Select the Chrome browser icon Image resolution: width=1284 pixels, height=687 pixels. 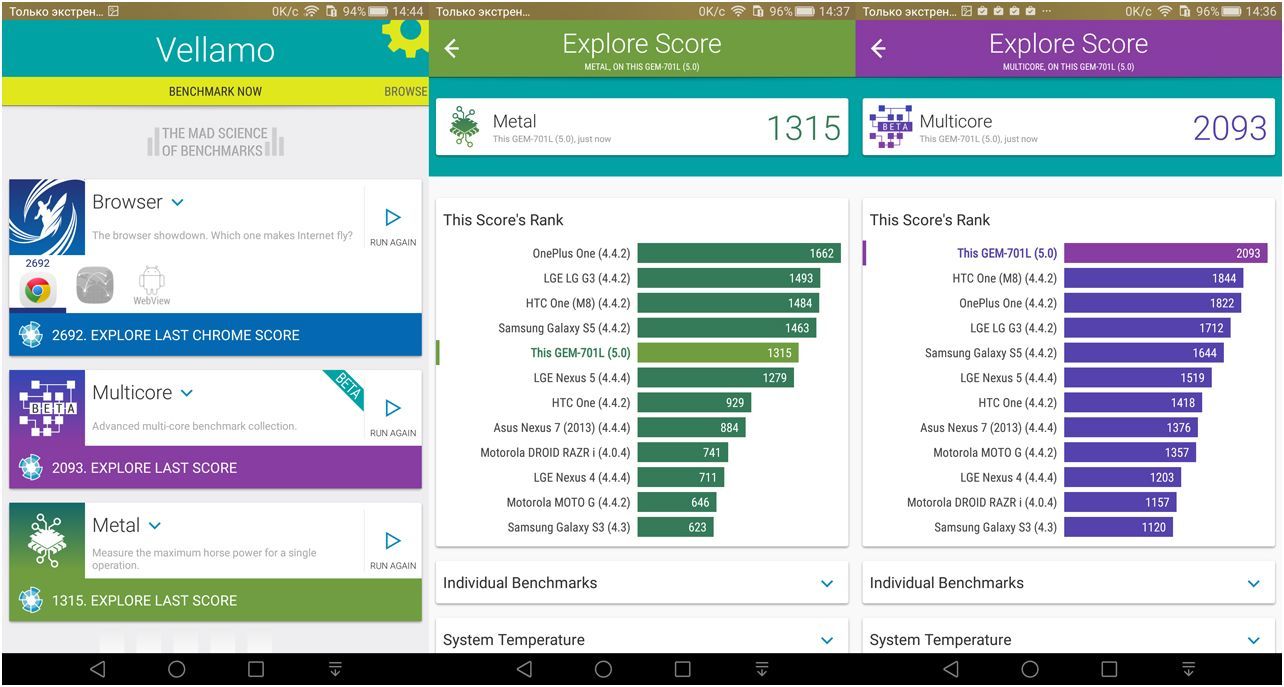pyautogui.click(x=38, y=289)
